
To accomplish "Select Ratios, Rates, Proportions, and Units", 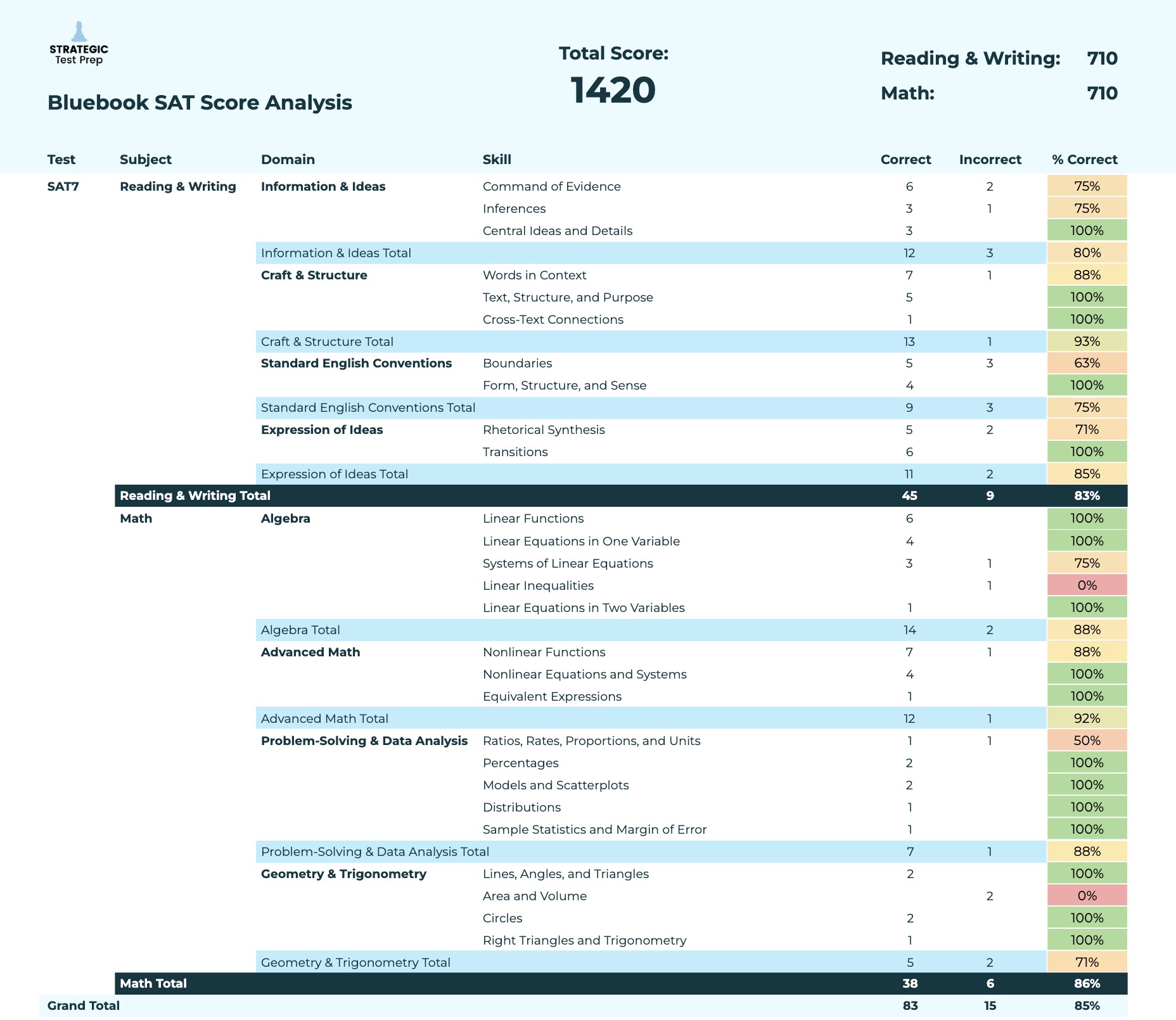I will click(x=591, y=741).
